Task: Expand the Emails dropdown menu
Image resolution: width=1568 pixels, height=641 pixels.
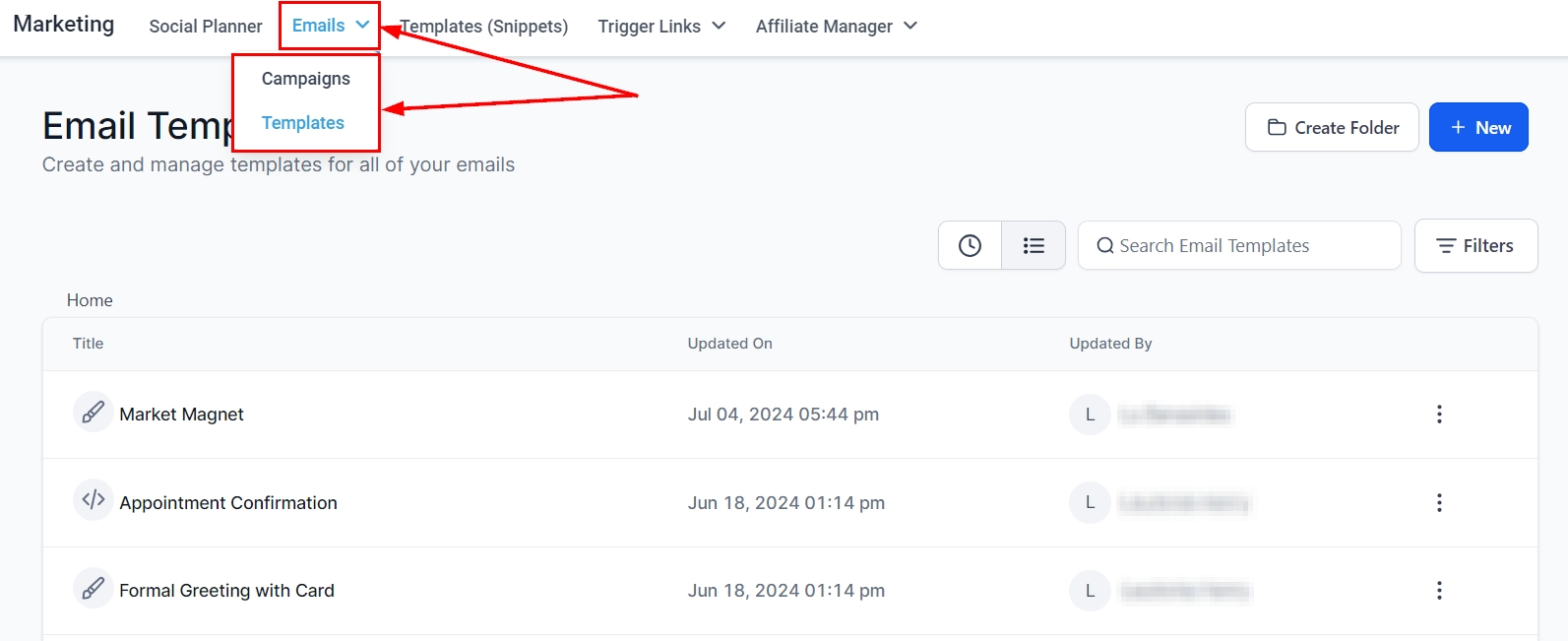Action: tap(330, 26)
